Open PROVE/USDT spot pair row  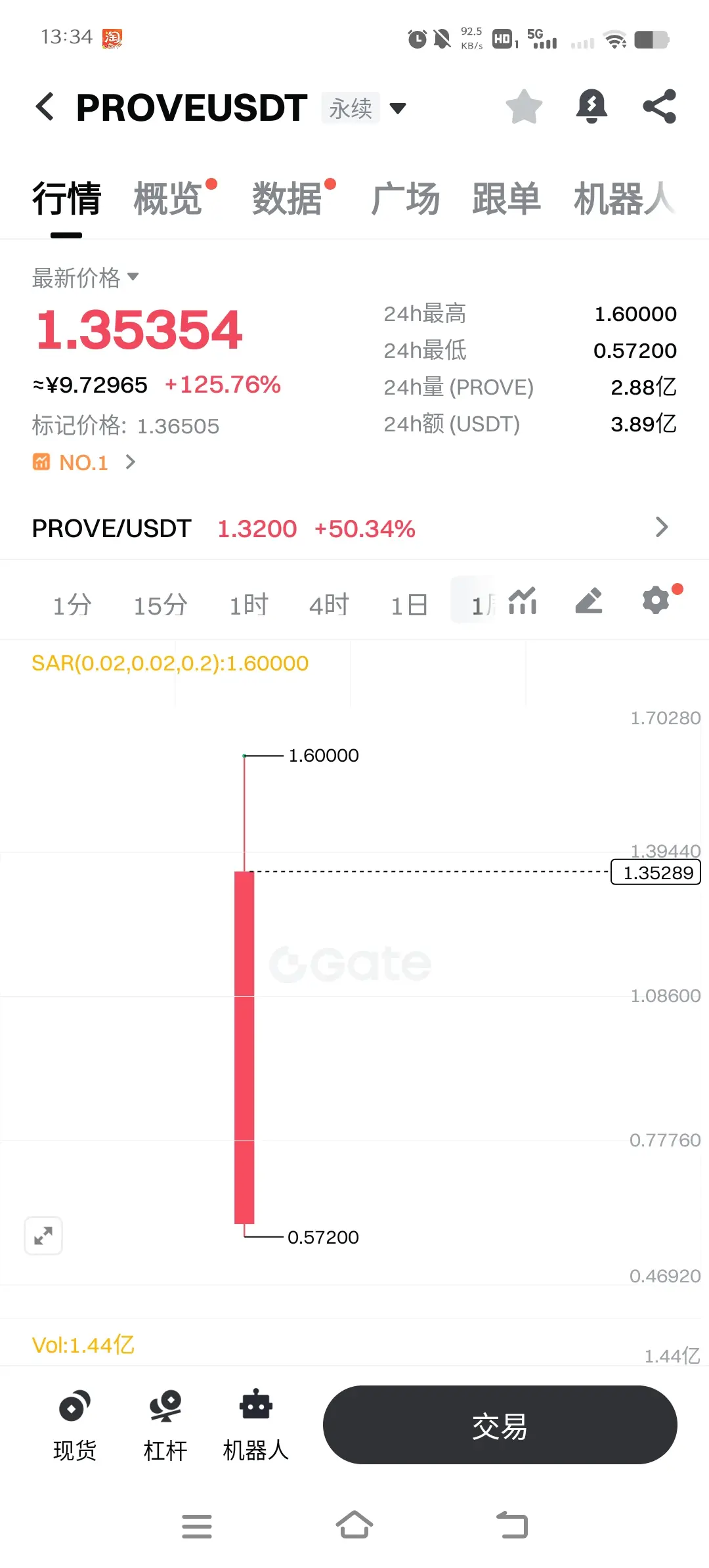pyautogui.click(x=354, y=528)
